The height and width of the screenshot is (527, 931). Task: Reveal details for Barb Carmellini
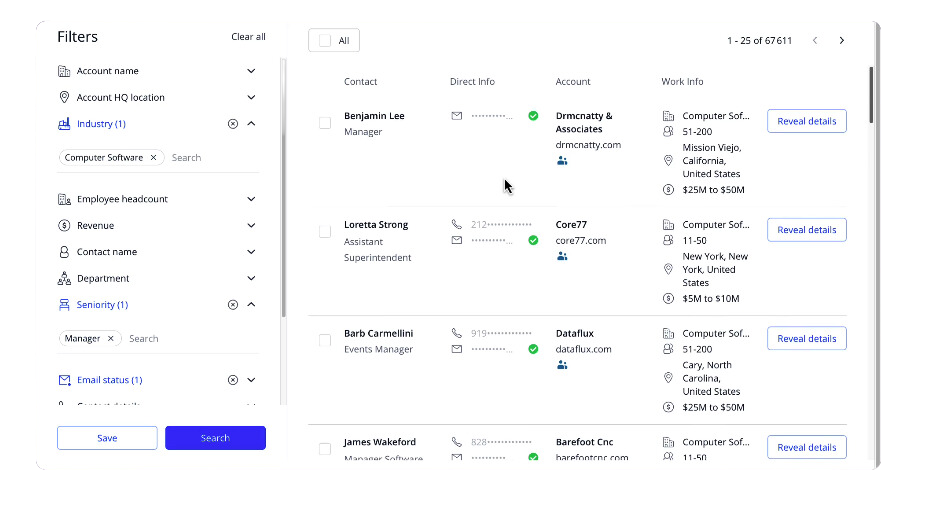pyautogui.click(x=807, y=338)
